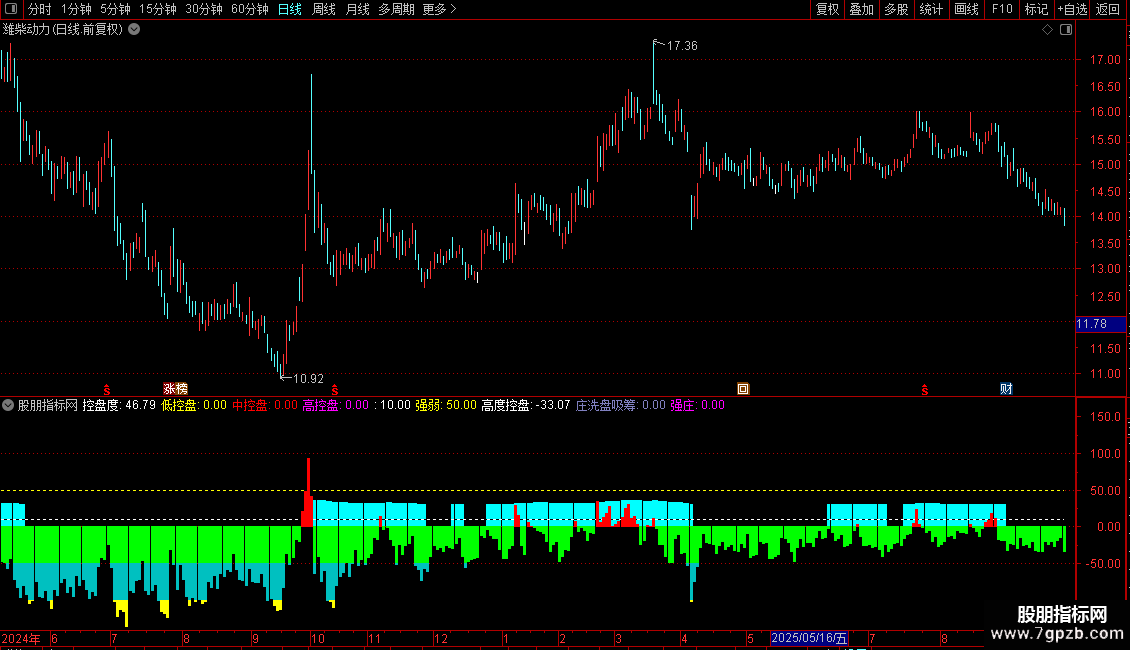Open the 股朋指标网 indicator dropdown circle
The height and width of the screenshot is (650, 1130).
coord(8,405)
